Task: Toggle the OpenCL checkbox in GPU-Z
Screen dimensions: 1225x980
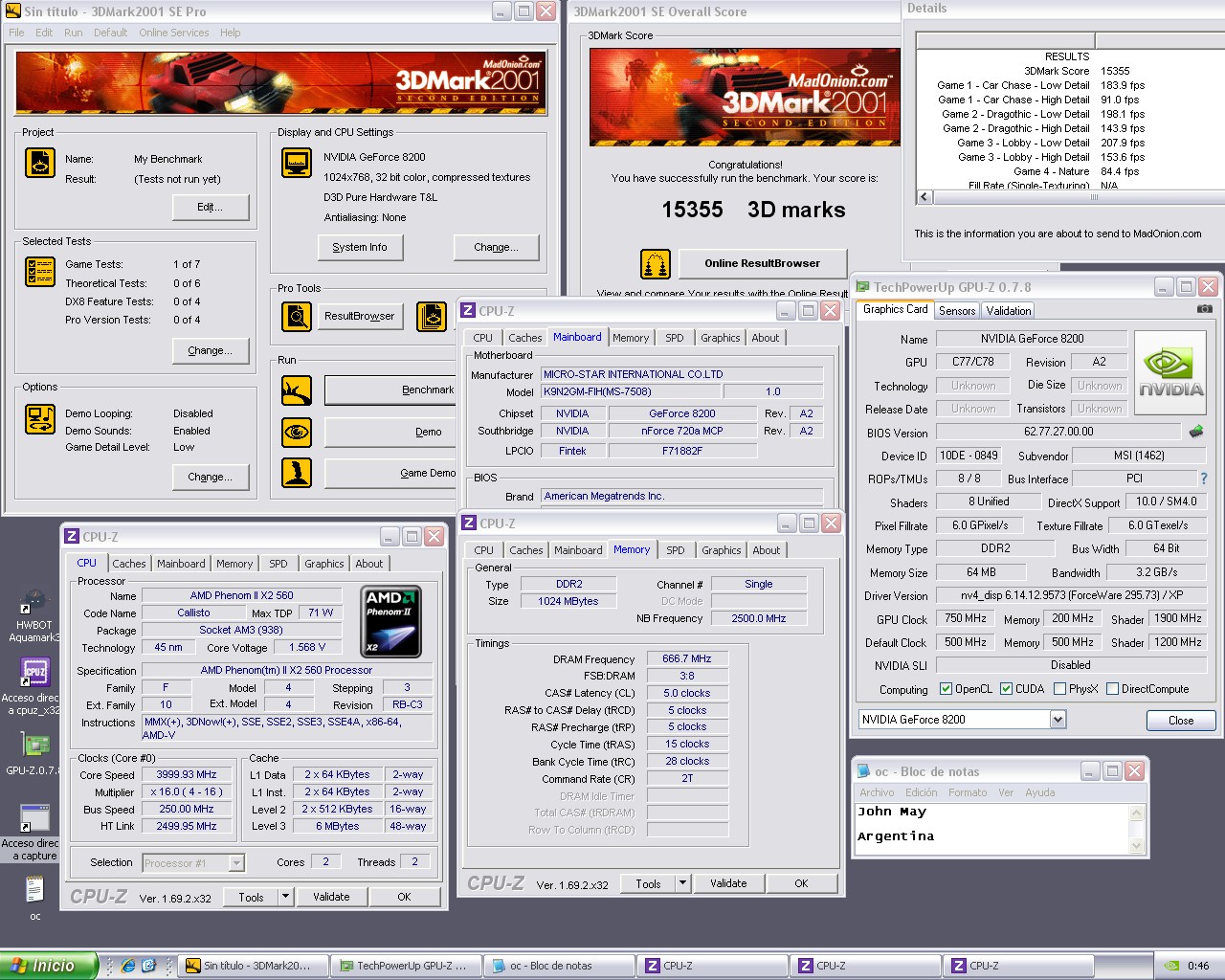Action: [946, 689]
